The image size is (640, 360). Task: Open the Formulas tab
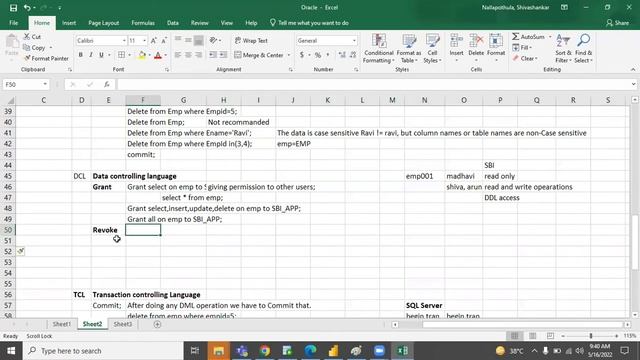(x=143, y=23)
